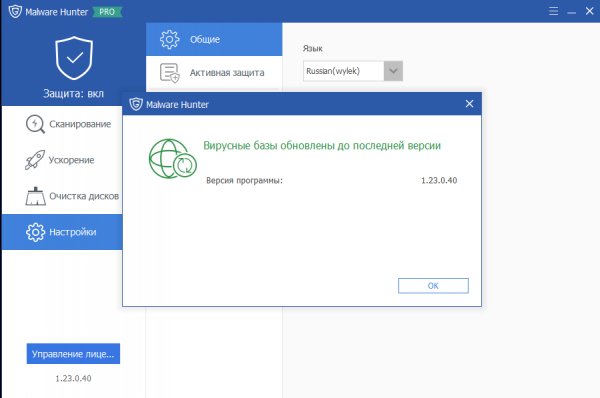Click the Сканирование magnifier icon
The width and height of the screenshot is (600, 398).
point(35,124)
